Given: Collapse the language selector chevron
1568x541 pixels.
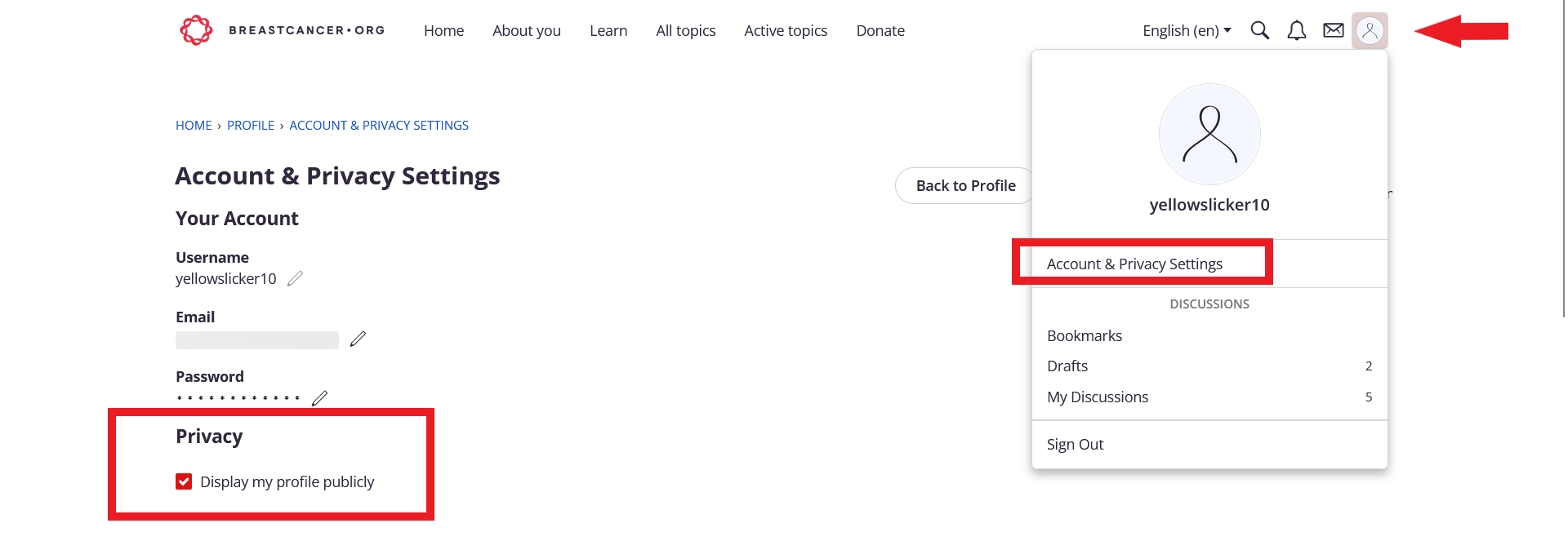Looking at the screenshot, I should pyautogui.click(x=1228, y=30).
